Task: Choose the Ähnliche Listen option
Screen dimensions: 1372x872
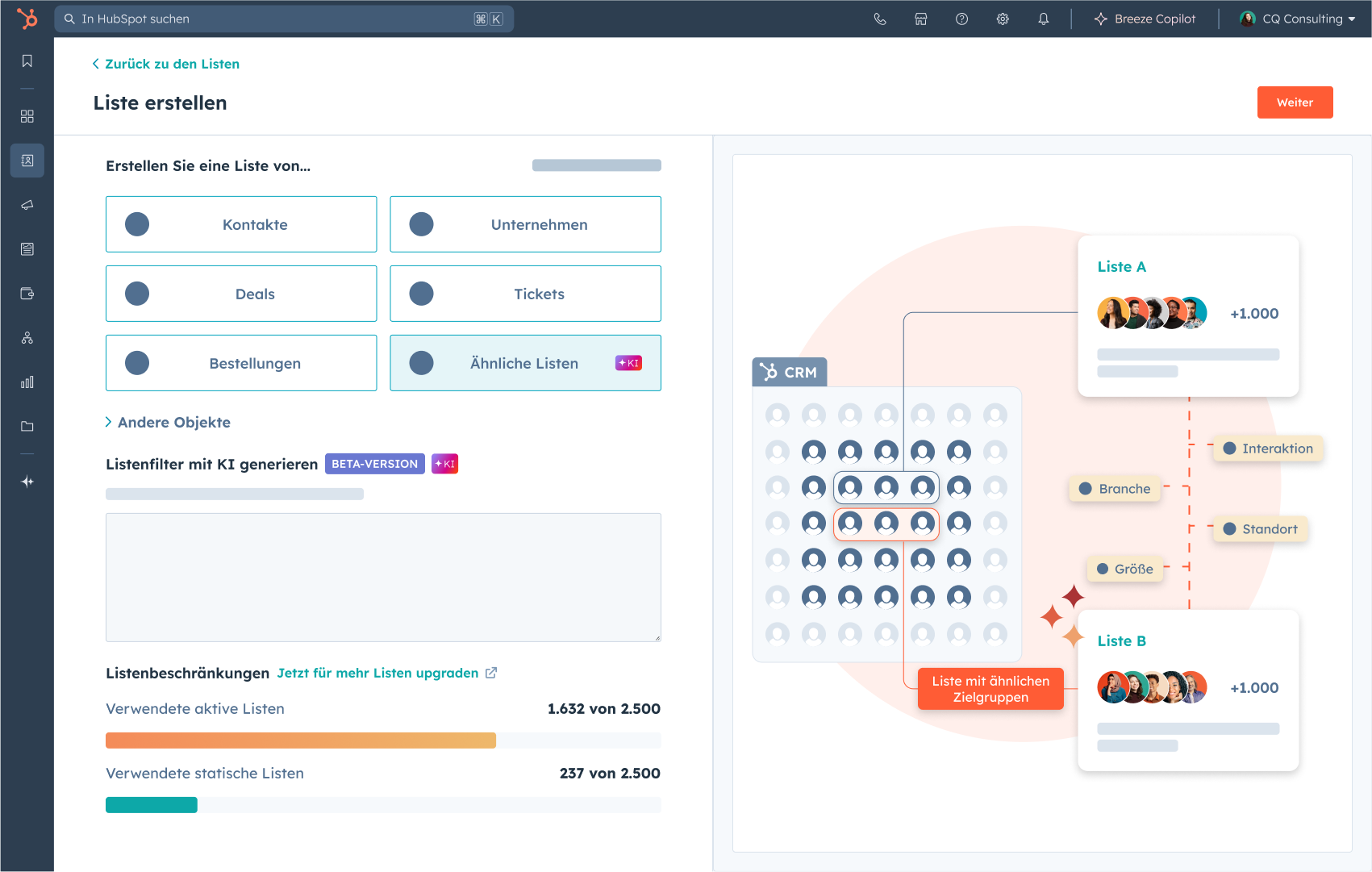Action: point(525,363)
